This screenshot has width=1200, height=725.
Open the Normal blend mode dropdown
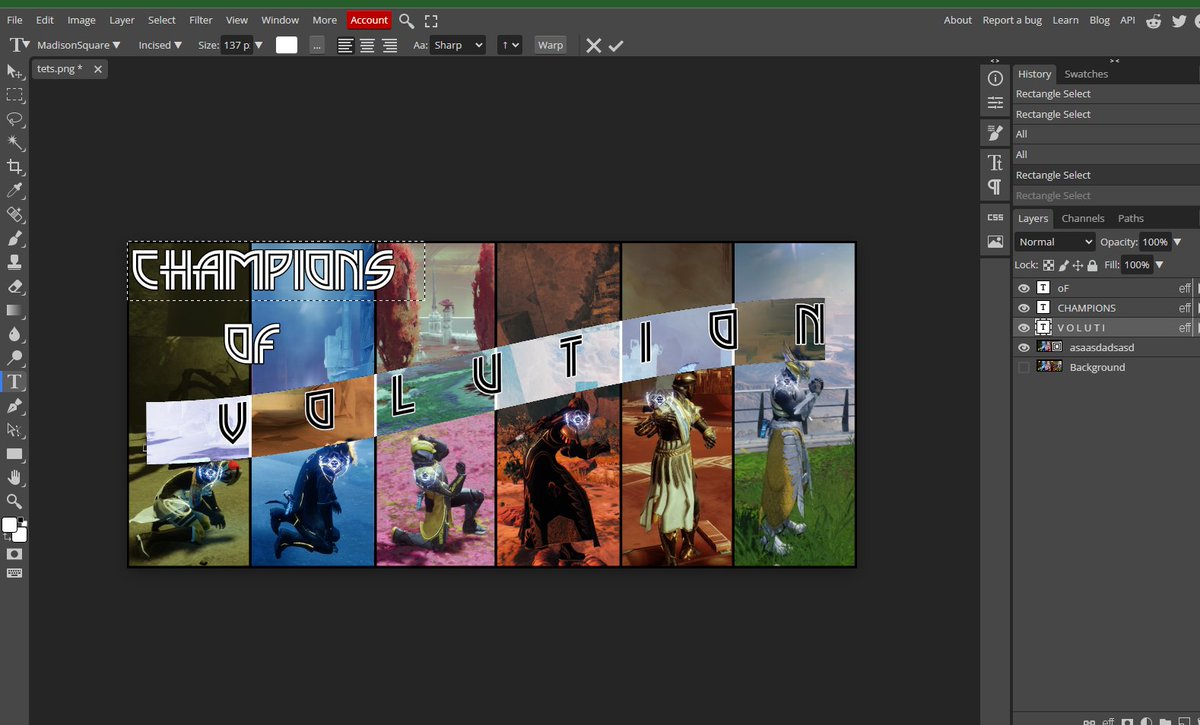pos(1055,242)
